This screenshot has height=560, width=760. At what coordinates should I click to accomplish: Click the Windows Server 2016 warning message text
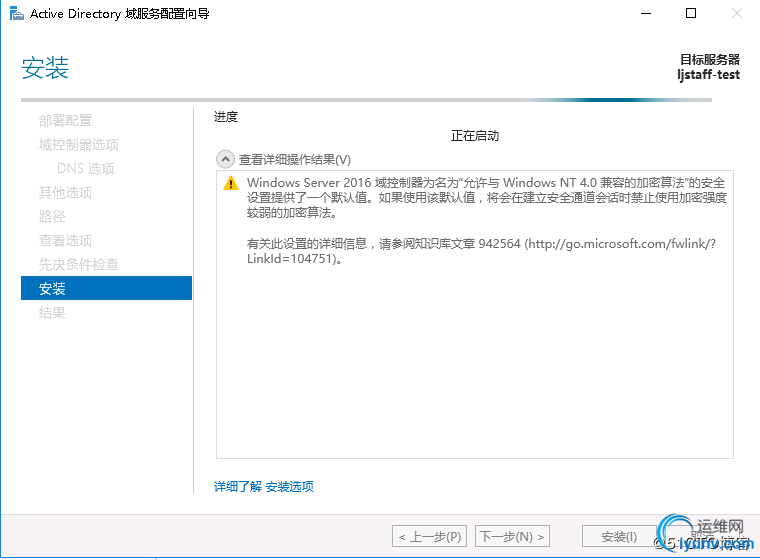click(x=487, y=197)
